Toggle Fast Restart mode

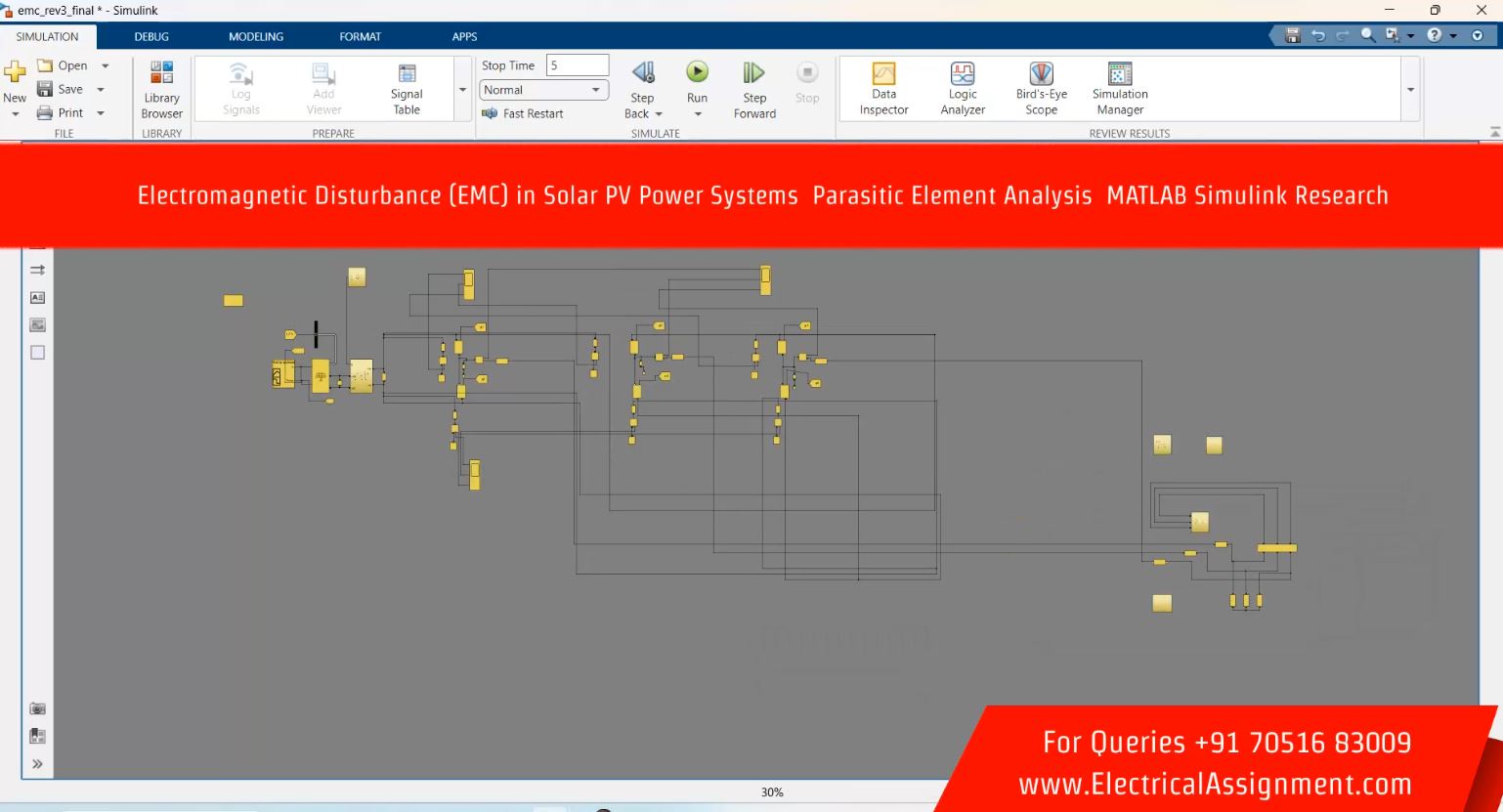523,113
